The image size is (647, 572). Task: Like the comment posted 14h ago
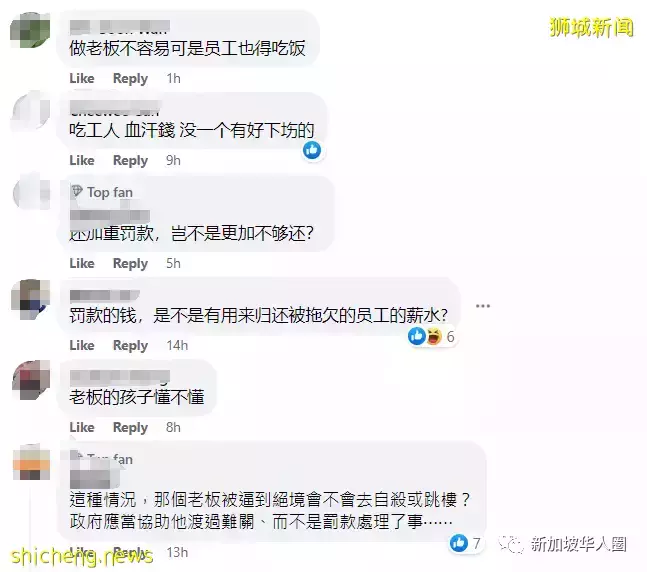click(x=82, y=345)
